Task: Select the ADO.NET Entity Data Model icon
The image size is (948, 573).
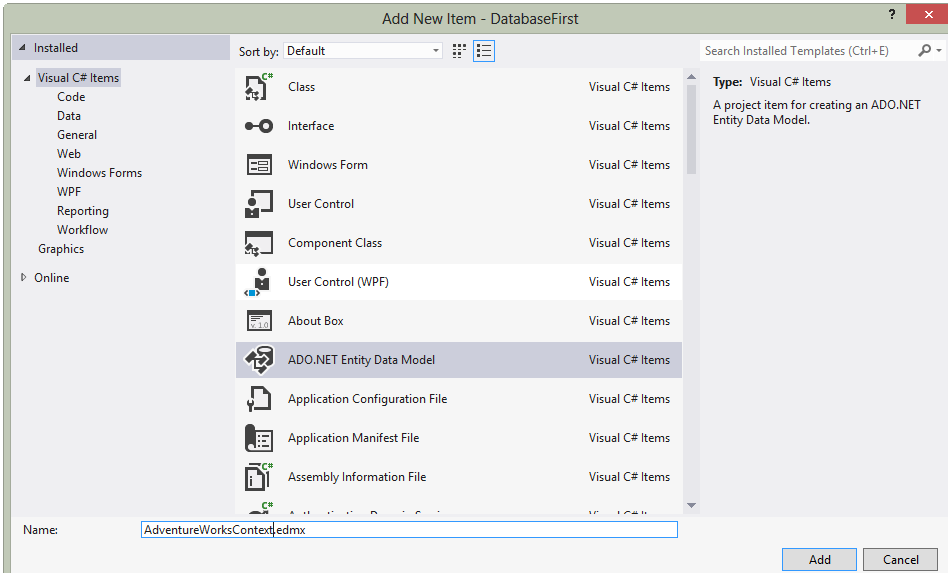Action: click(259, 360)
